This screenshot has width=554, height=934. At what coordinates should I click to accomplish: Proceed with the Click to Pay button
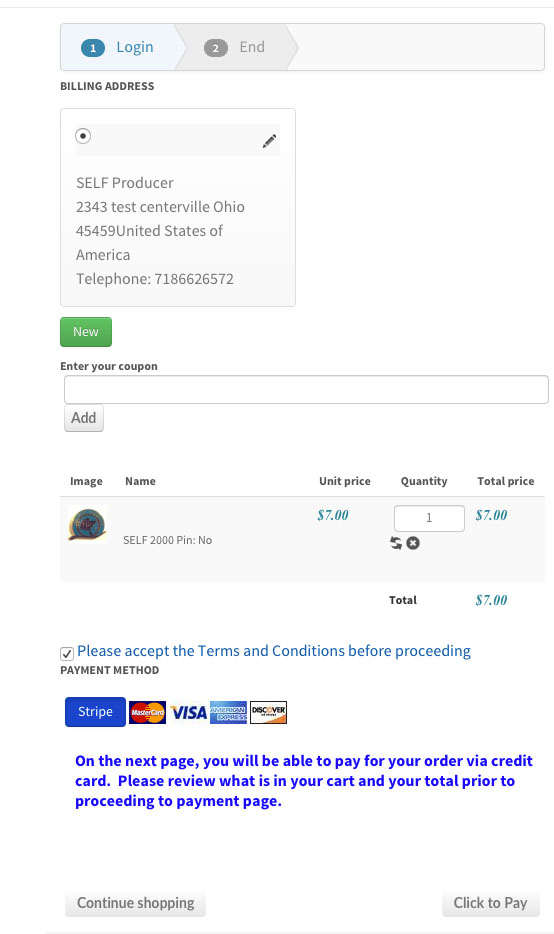tap(491, 903)
